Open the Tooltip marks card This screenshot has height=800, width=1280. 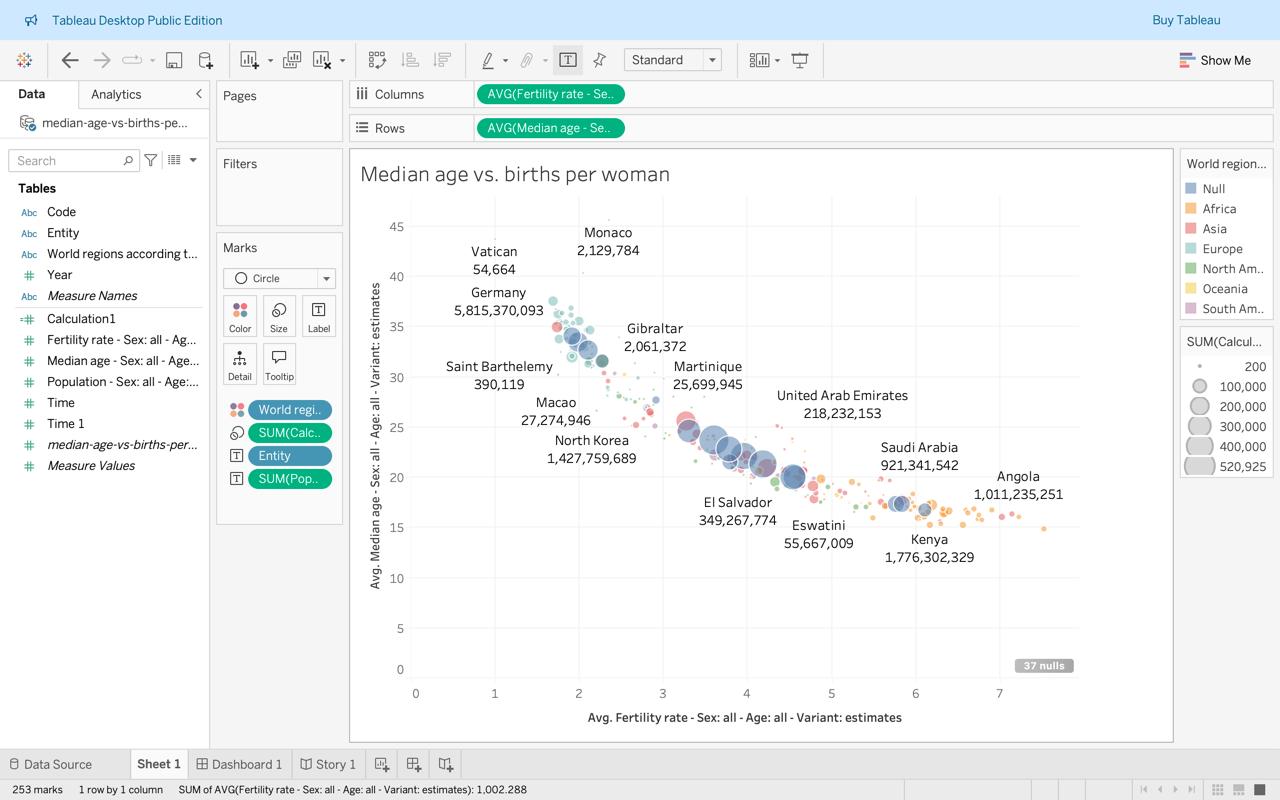coord(279,365)
